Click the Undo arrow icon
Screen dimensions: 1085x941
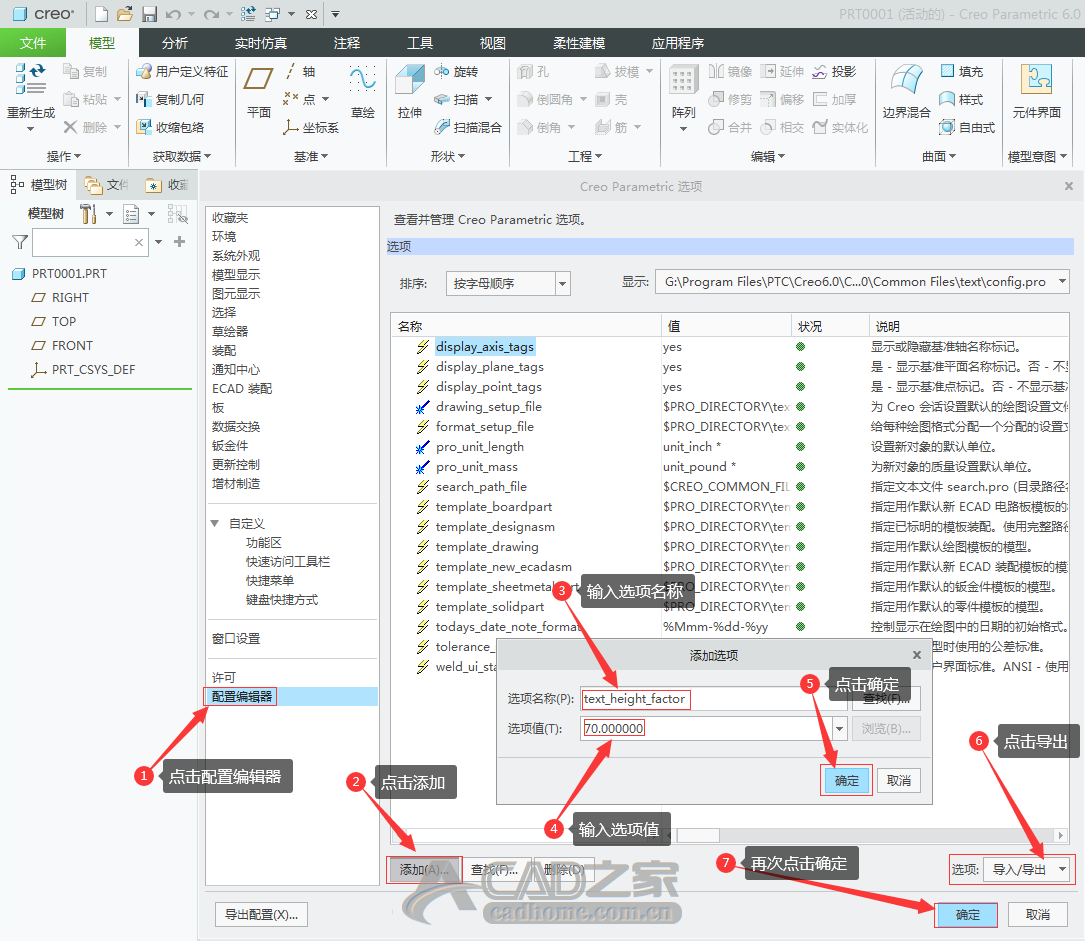(x=174, y=14)
